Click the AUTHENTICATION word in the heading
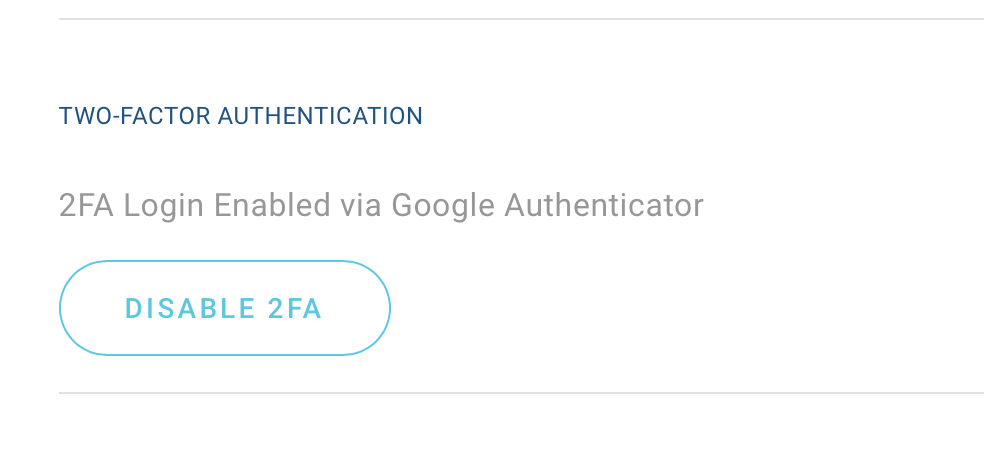 [320, 116]
